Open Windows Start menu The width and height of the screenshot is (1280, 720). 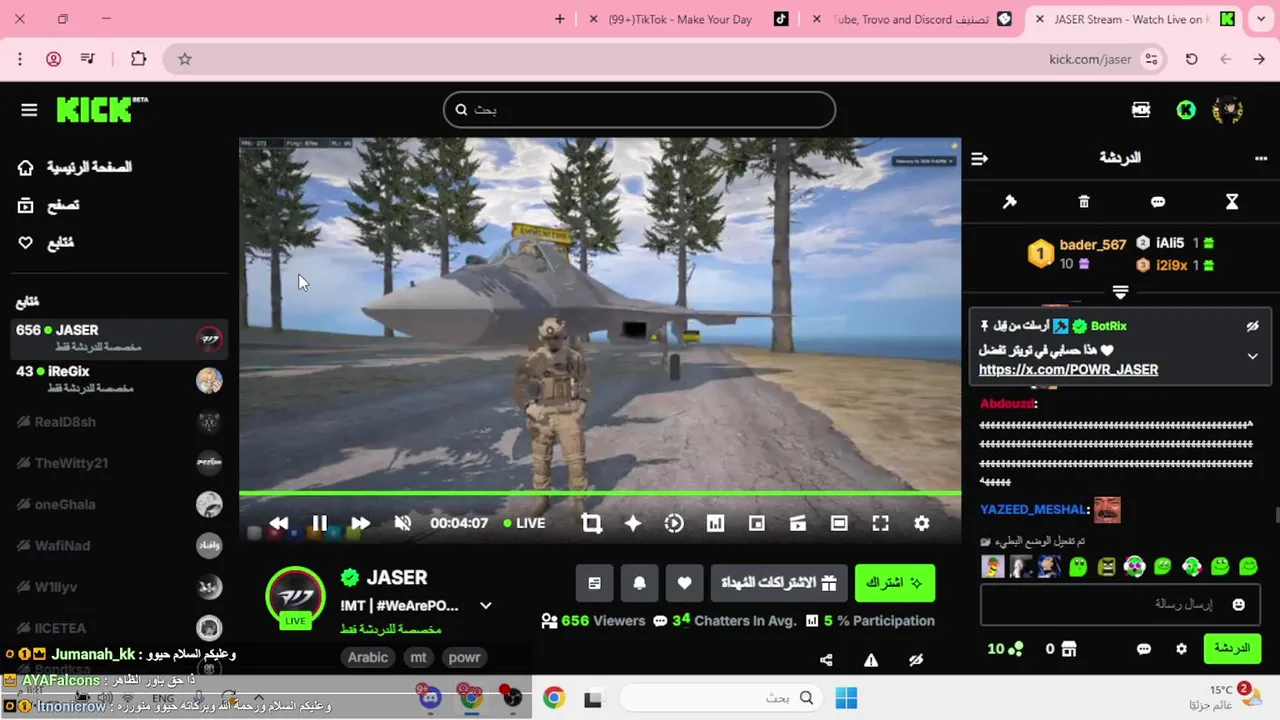coord(846,697)
